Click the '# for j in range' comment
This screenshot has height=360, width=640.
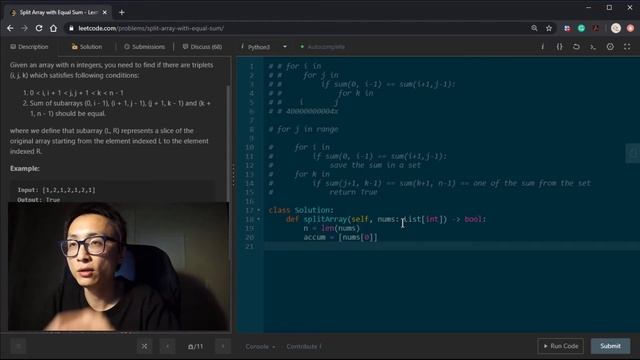point(303,129)
